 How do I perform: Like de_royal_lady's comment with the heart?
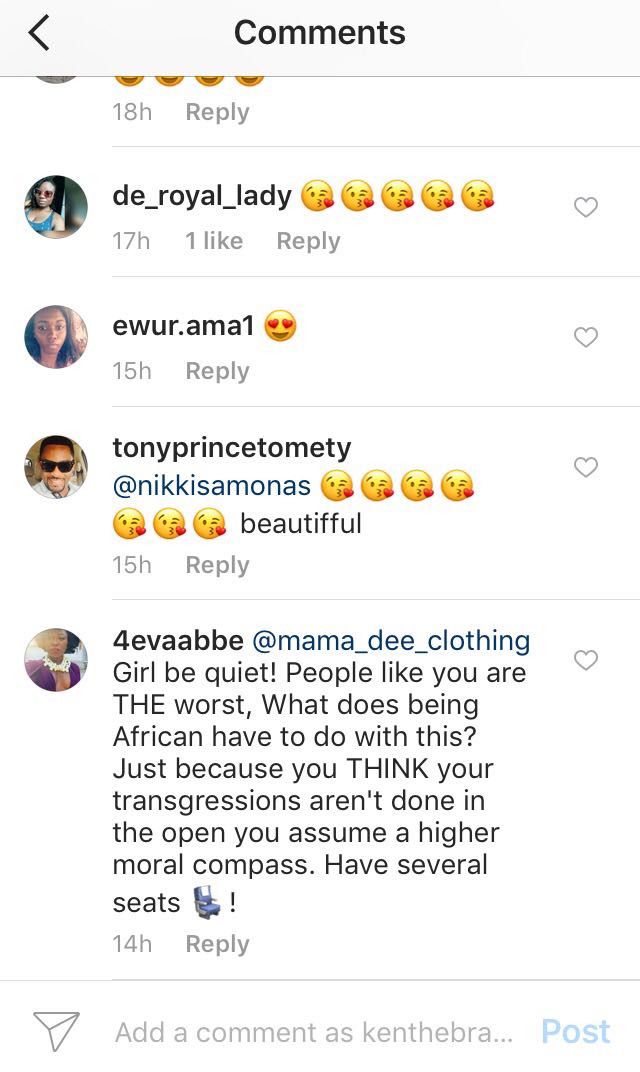click(x=585, y=207)
